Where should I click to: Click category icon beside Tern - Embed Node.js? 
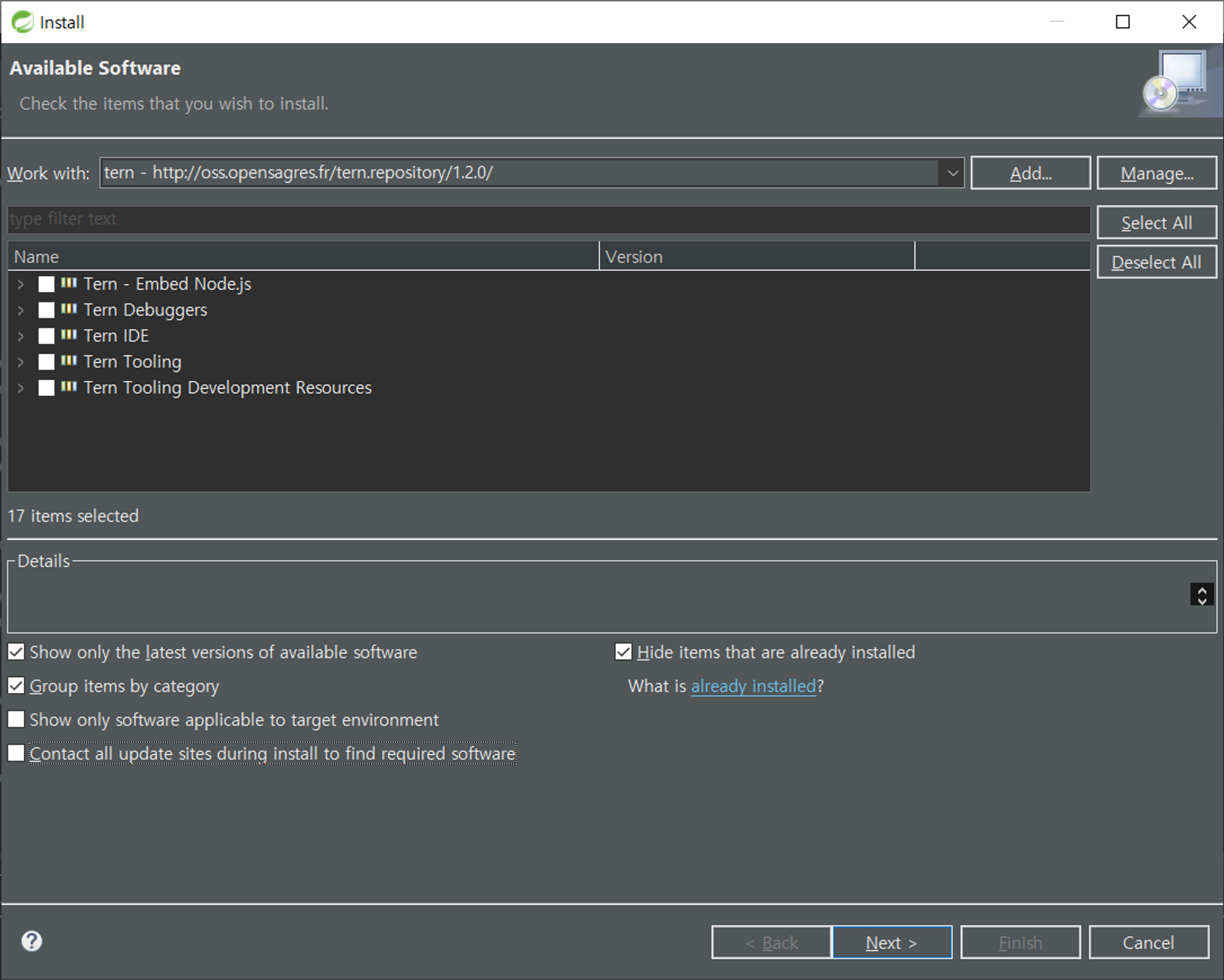click(x=69, y=283)
